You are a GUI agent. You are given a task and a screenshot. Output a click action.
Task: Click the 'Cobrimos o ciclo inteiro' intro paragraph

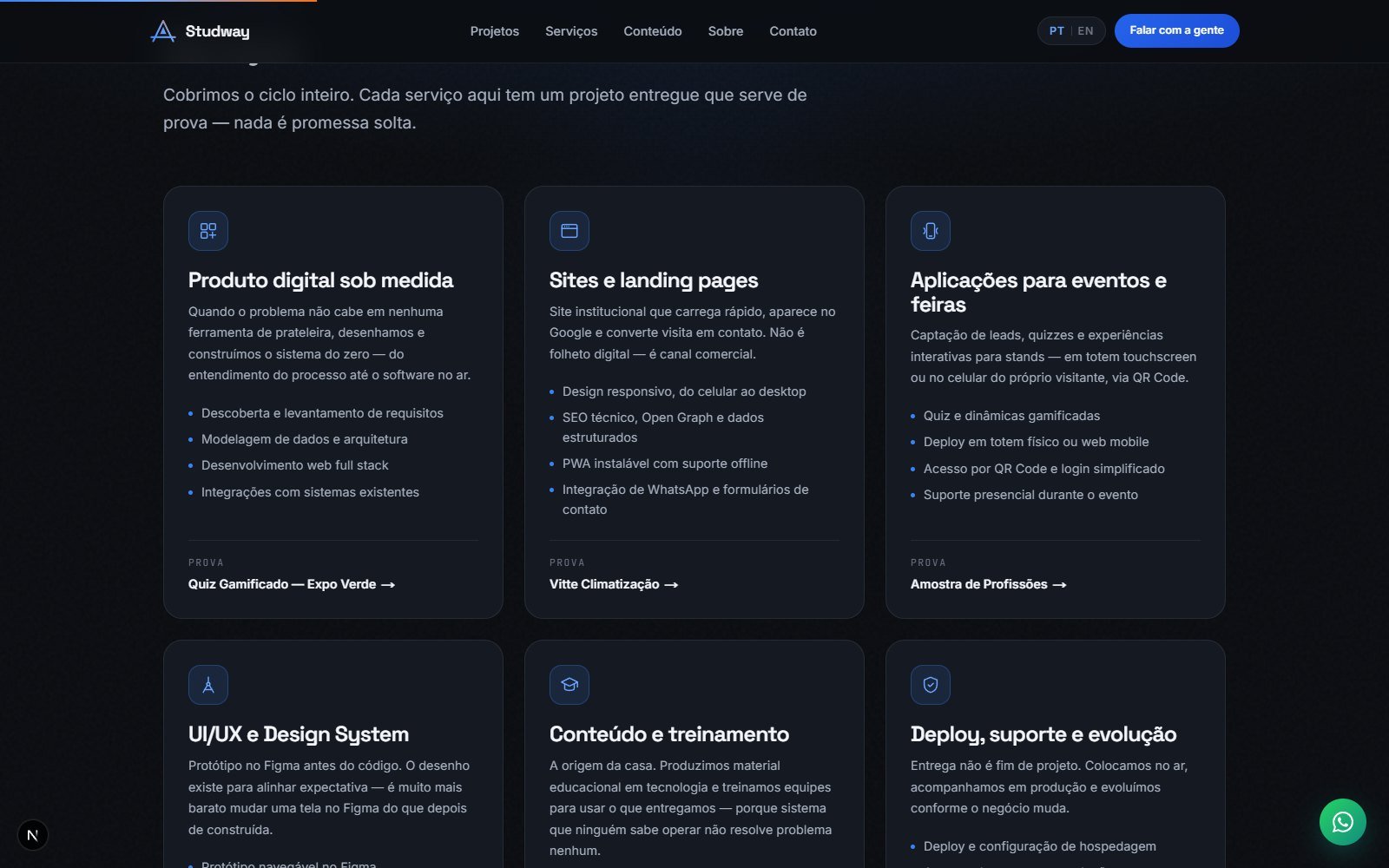[485, 108]
